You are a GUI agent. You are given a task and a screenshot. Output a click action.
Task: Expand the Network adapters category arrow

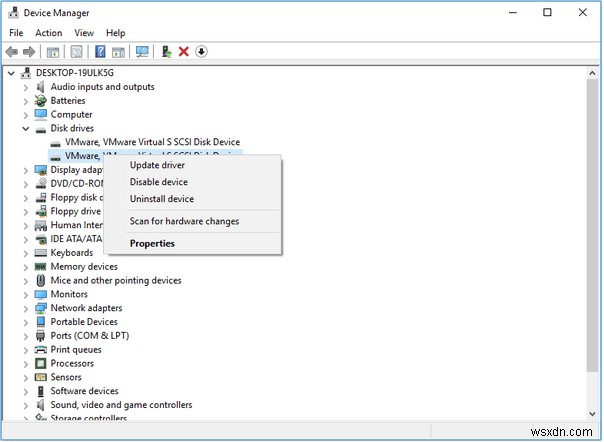[x=25, y=309]
